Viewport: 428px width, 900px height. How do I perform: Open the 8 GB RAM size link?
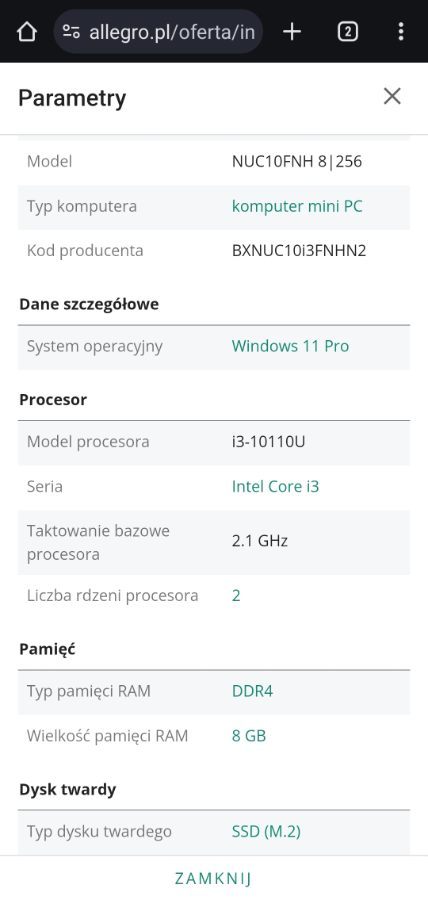[x=249, y=735]
